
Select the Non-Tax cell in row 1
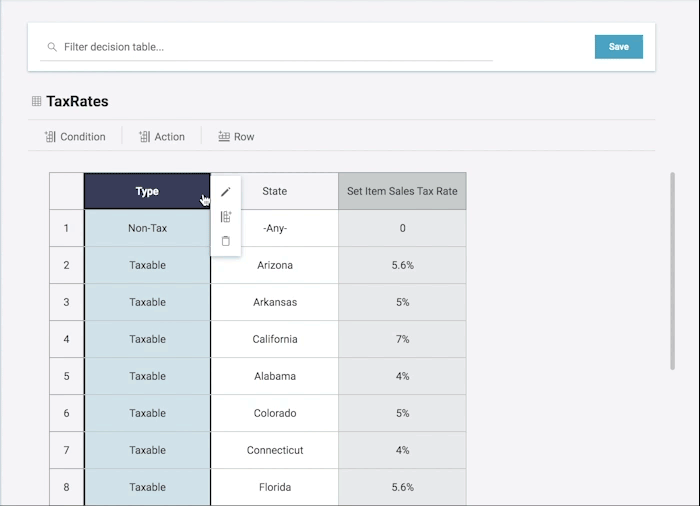click(x=147, y=228)
